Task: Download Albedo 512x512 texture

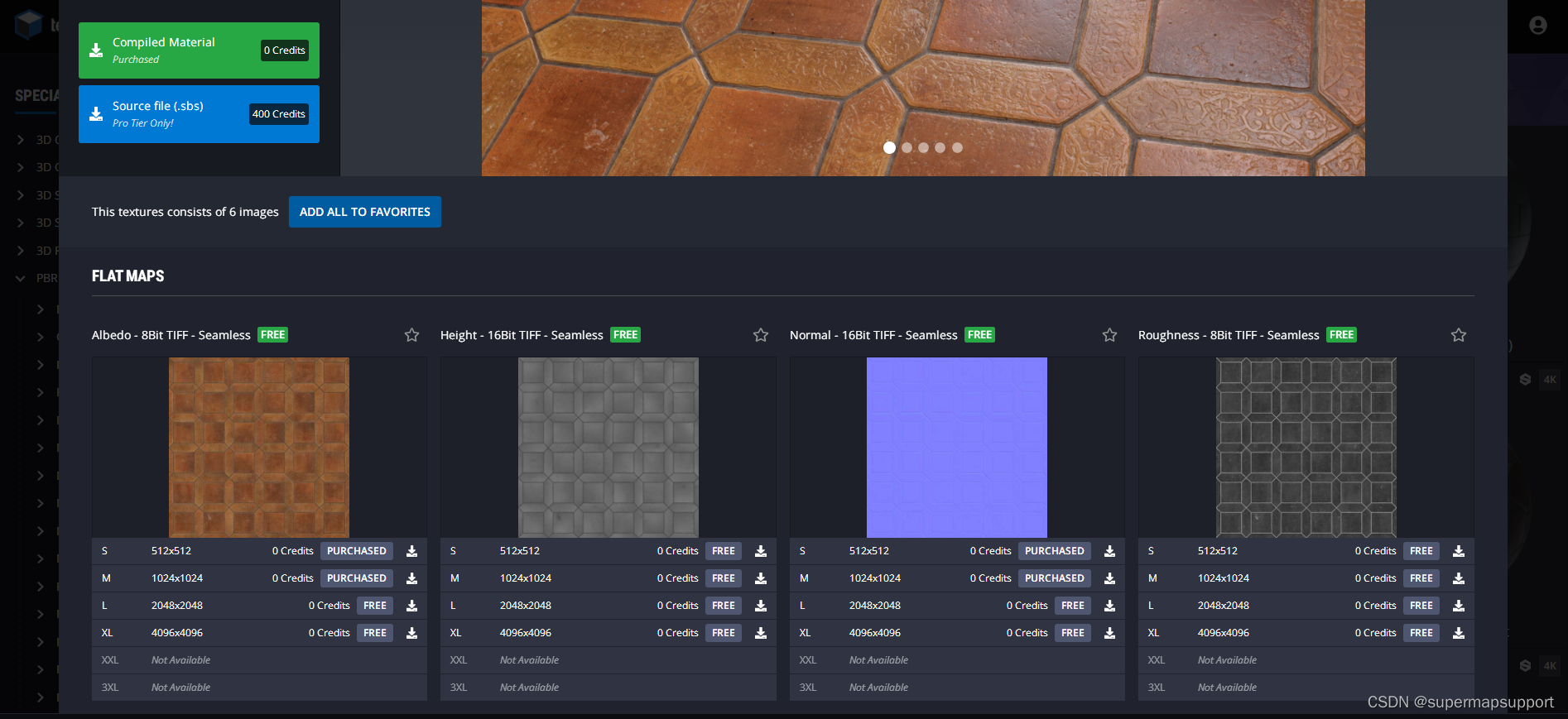Action: tap(411, 551)
